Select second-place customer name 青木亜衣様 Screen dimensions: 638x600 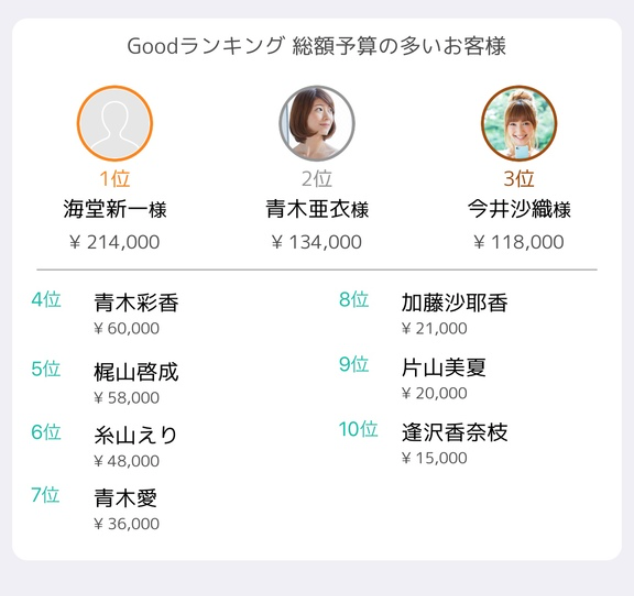316,210
